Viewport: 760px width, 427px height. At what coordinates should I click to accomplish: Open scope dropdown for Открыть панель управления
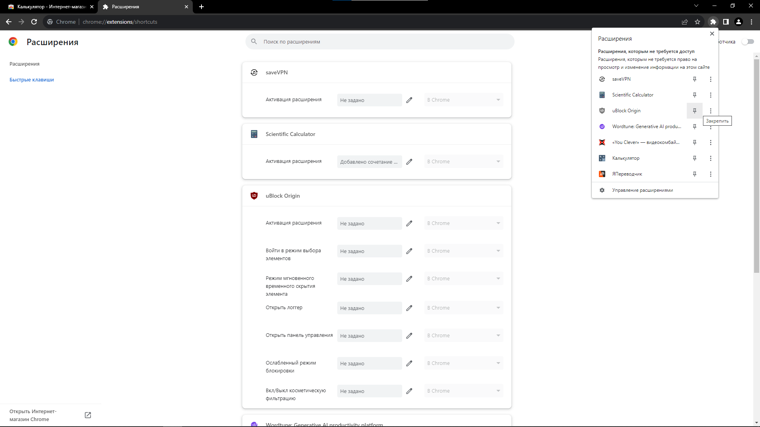coord(463,335)
